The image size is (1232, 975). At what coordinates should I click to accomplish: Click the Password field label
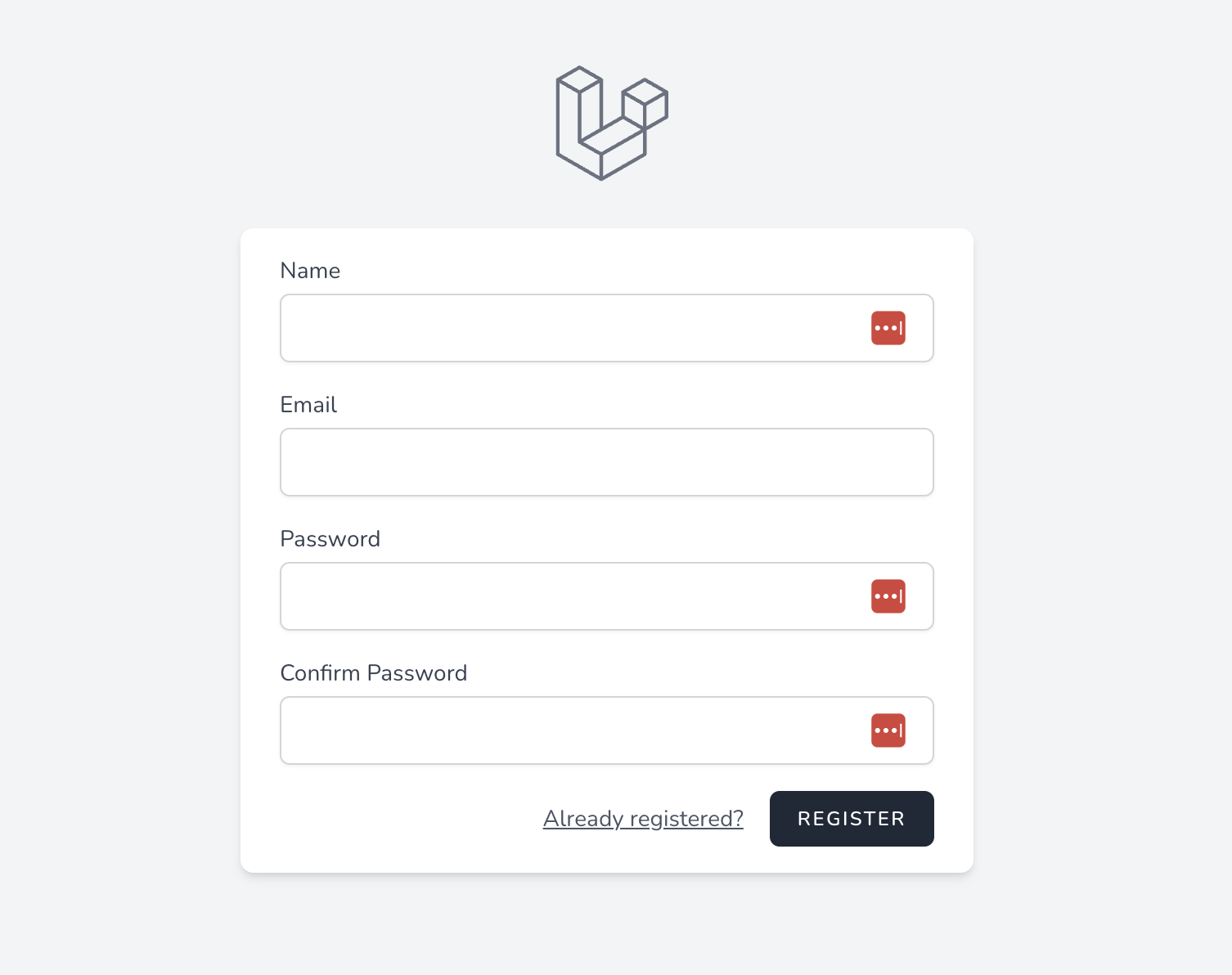point(330,539)
